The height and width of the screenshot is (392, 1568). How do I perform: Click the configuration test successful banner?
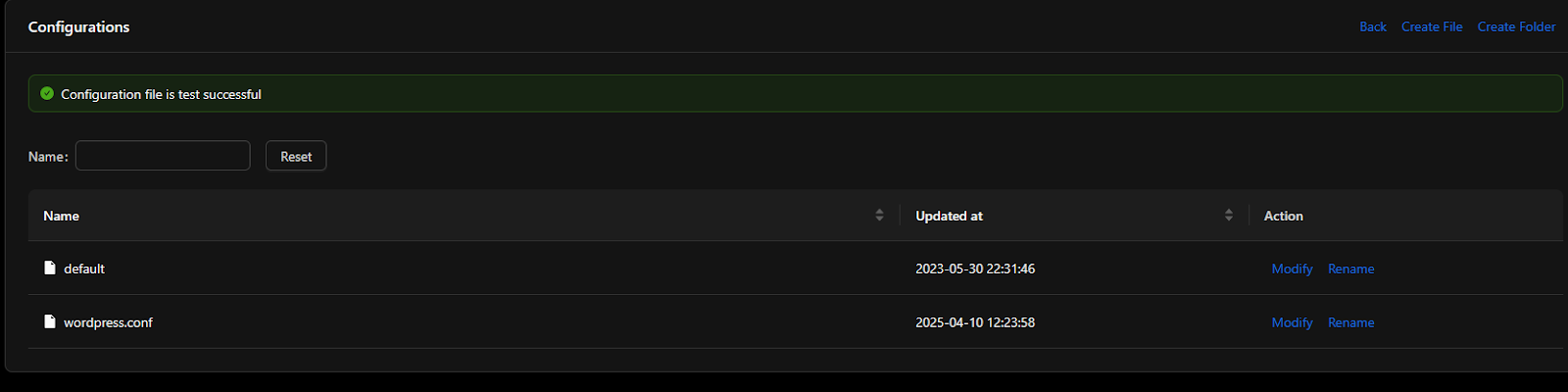pyautogui.click(x=796, y=94)
